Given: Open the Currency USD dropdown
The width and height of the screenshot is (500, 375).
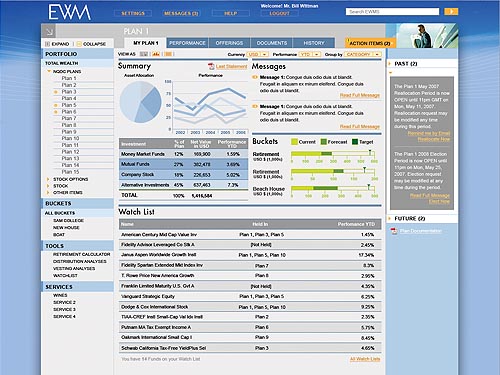Looking at the screenshot, I should pyautogui.click(x=258, y=54).
